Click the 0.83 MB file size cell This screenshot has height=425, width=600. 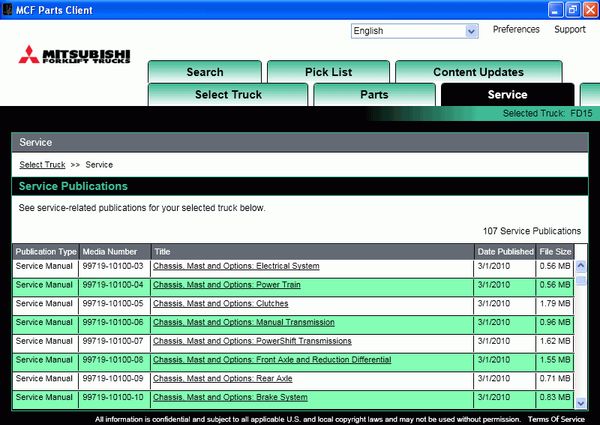[555, 400]
